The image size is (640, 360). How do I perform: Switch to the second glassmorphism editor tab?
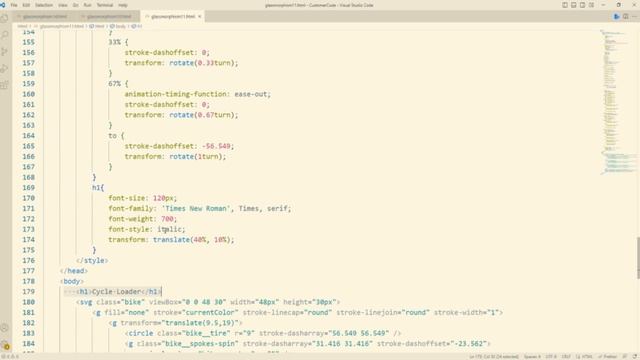(108, 17)
